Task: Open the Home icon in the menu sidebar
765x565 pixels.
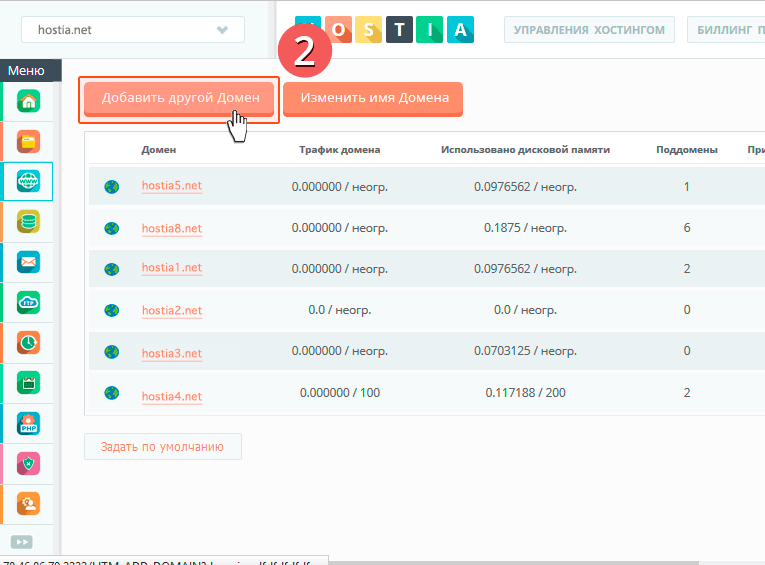Action: point(28,101)
